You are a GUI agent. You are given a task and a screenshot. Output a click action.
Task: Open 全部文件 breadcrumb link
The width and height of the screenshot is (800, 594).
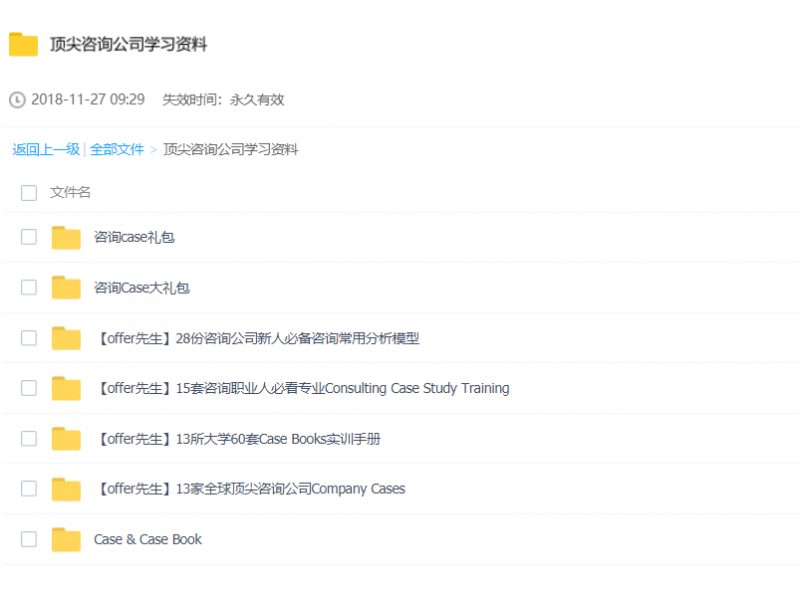[x=117, y=150]
